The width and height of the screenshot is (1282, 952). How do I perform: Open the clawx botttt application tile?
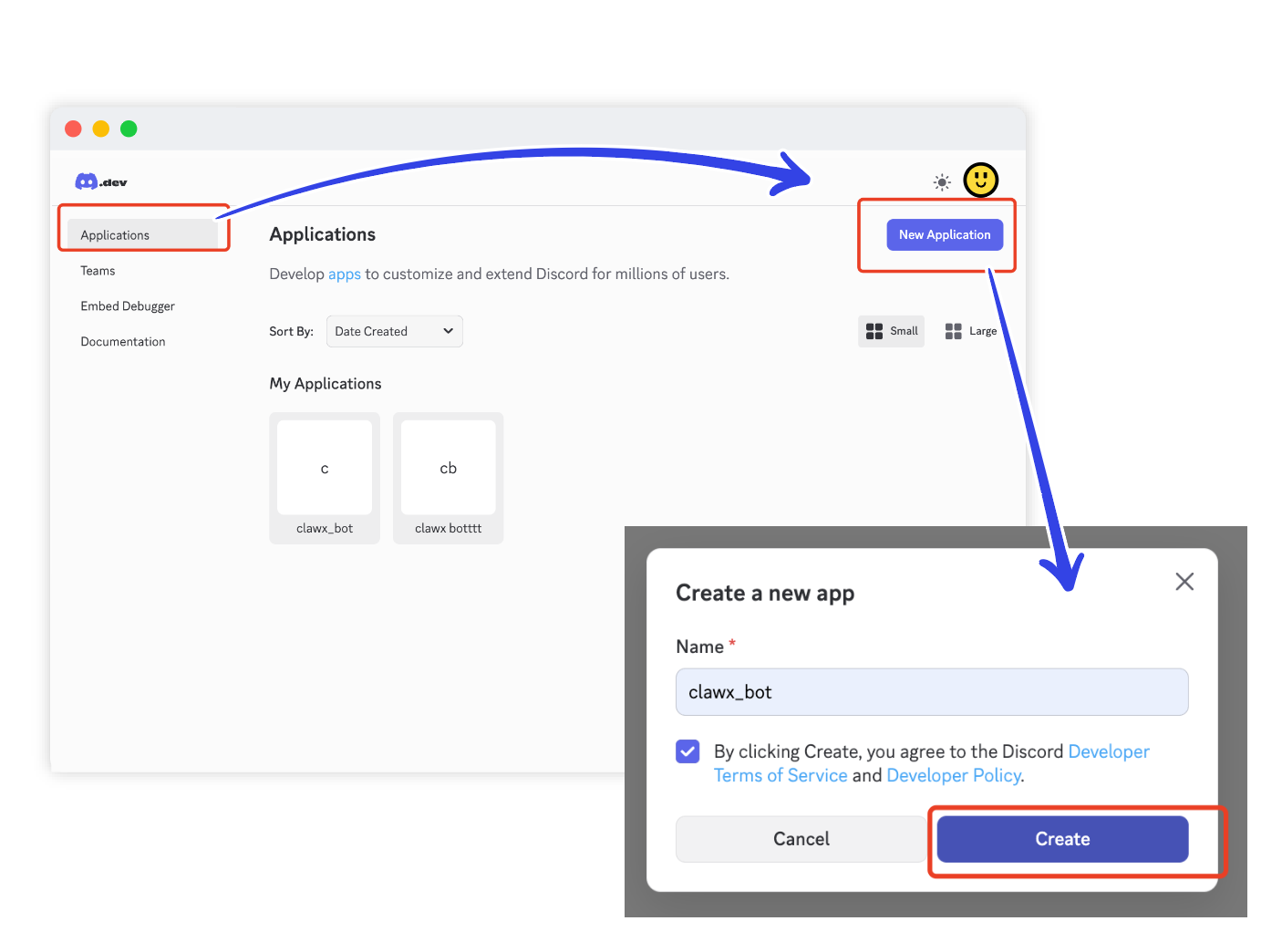(448, 478)
